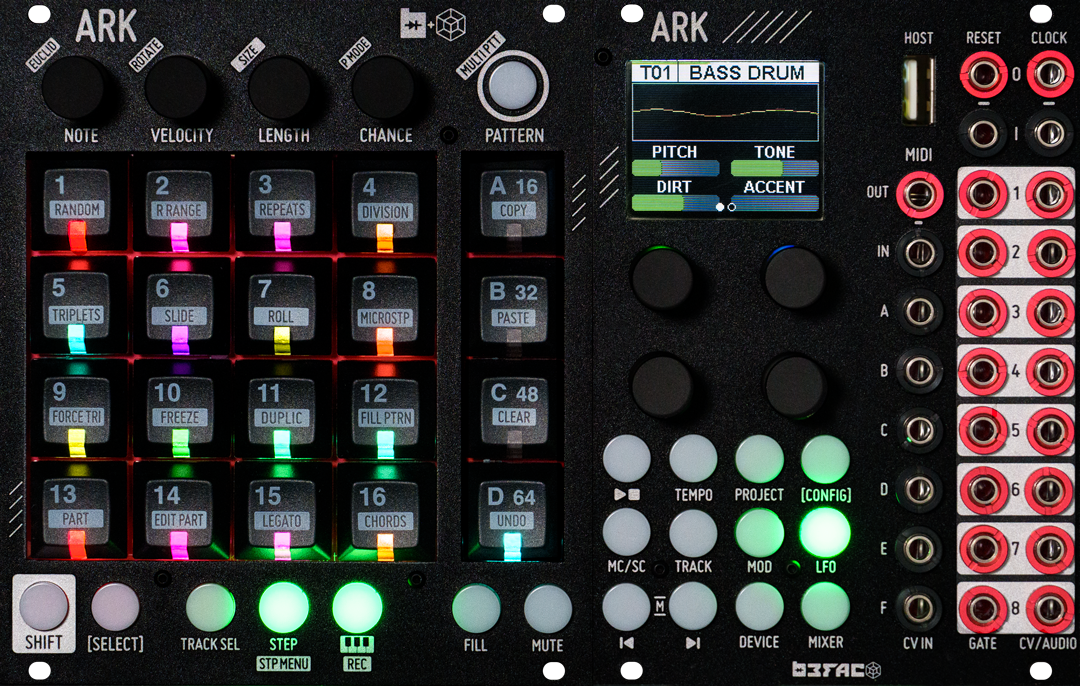
Task: Enable the FILL button
Action: (x=476, y=609)
